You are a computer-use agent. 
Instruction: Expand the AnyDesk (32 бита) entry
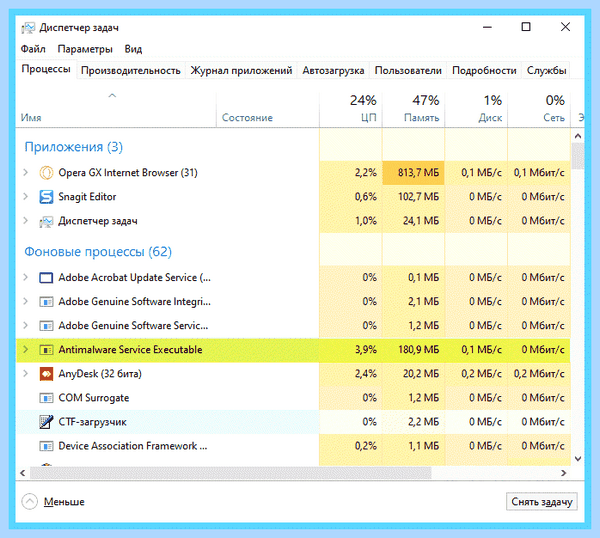[26, 373]
